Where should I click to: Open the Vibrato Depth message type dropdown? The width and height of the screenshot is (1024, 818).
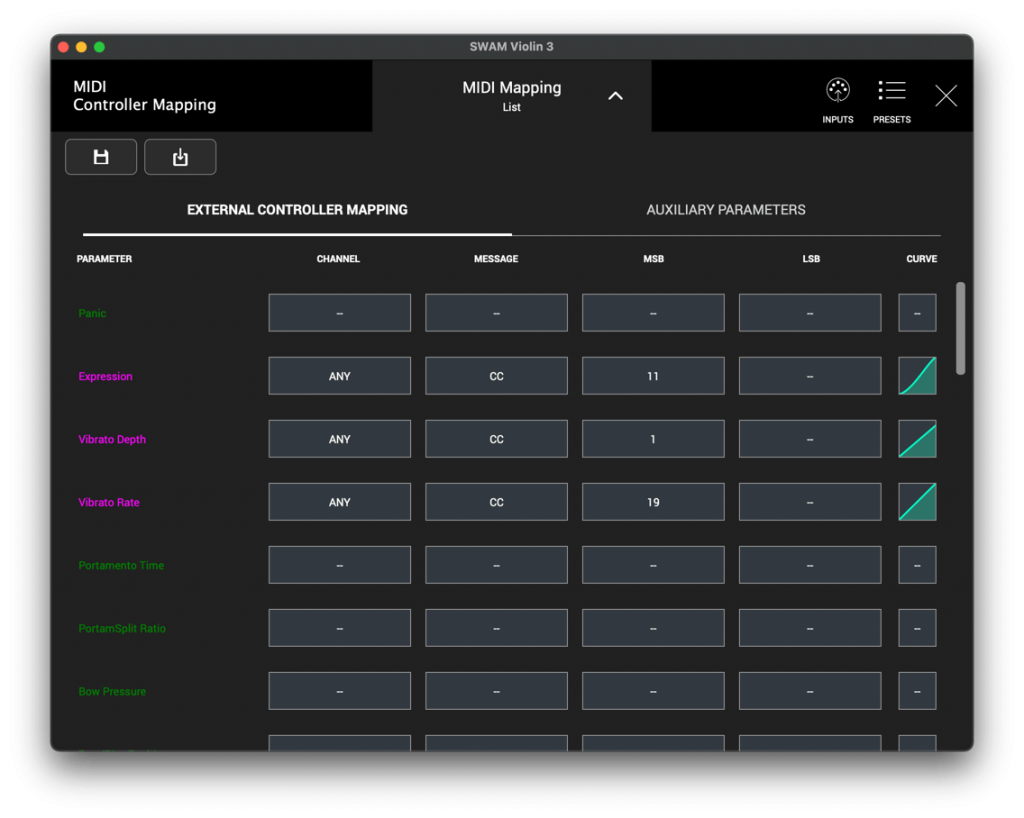pos(496,439)
